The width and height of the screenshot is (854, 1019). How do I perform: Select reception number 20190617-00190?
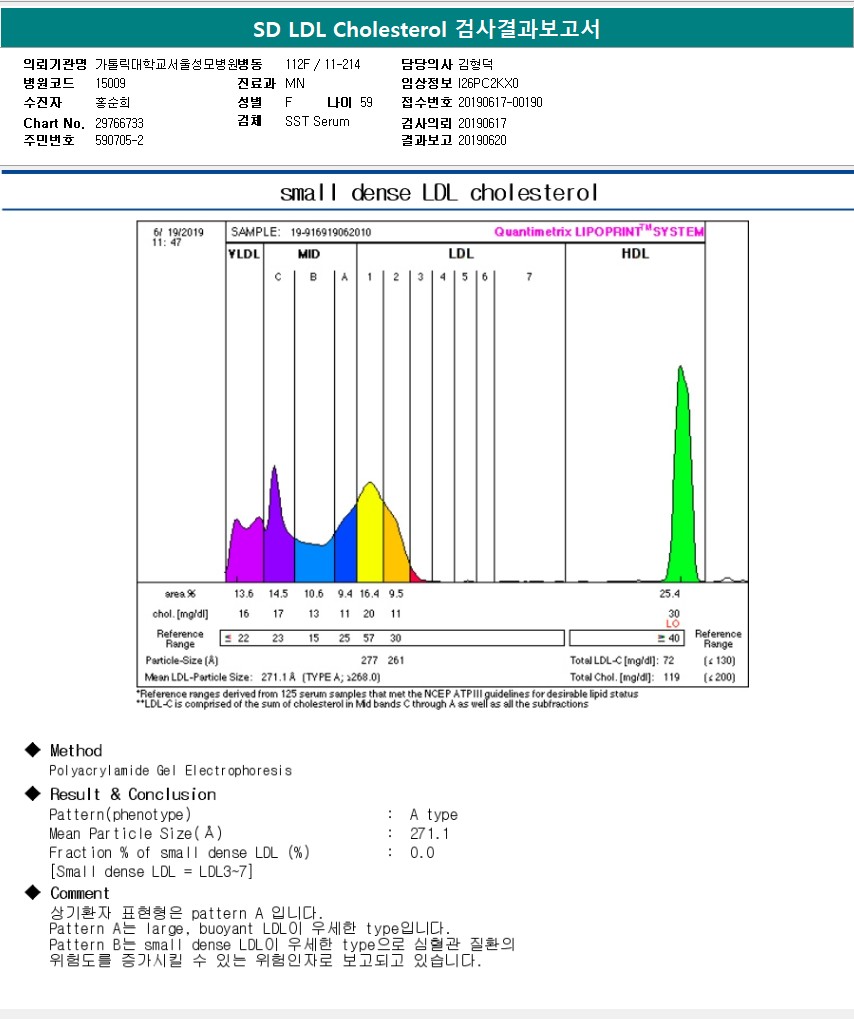500,103
